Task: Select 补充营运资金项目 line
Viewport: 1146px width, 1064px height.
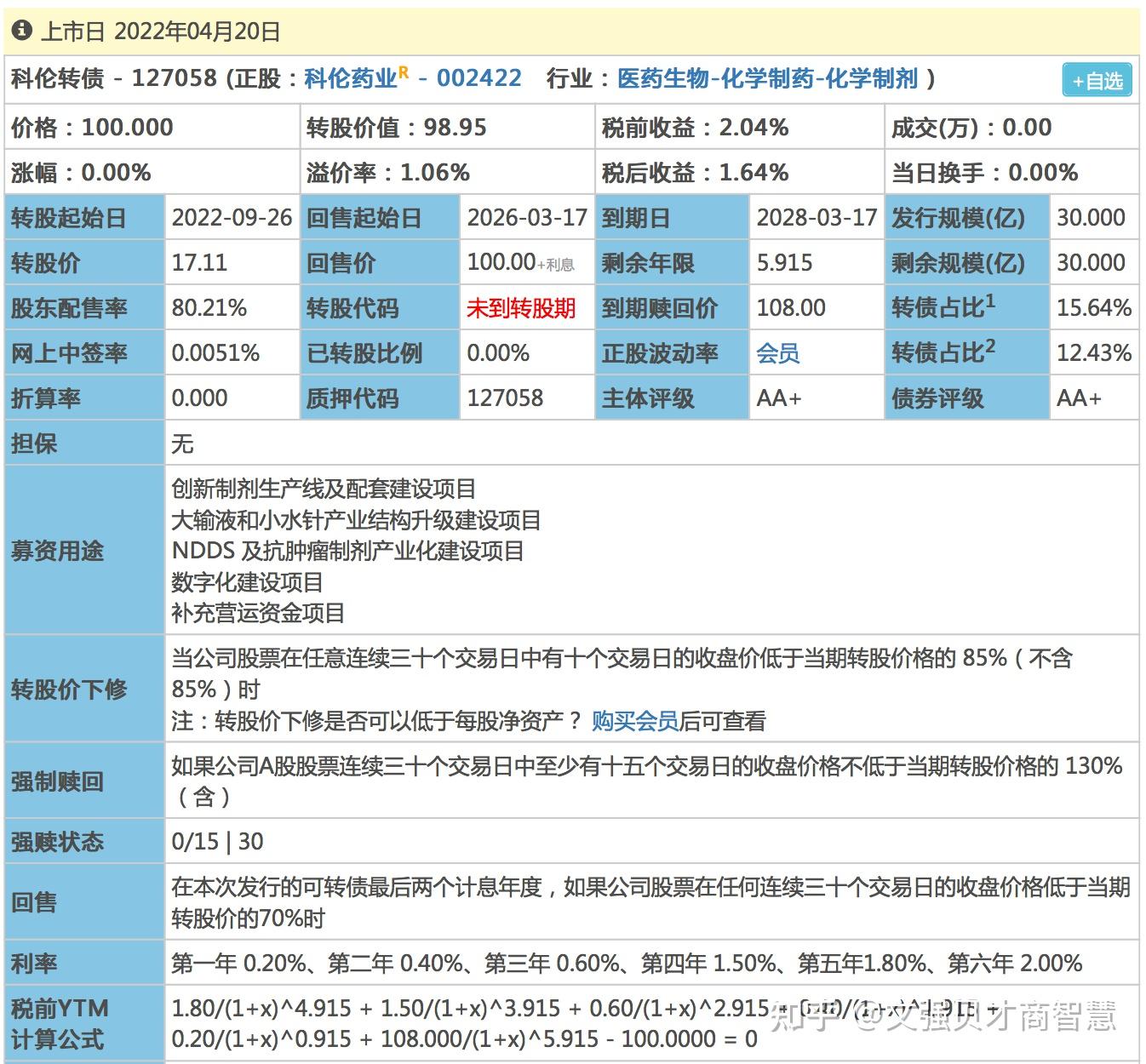Action: 258,613
